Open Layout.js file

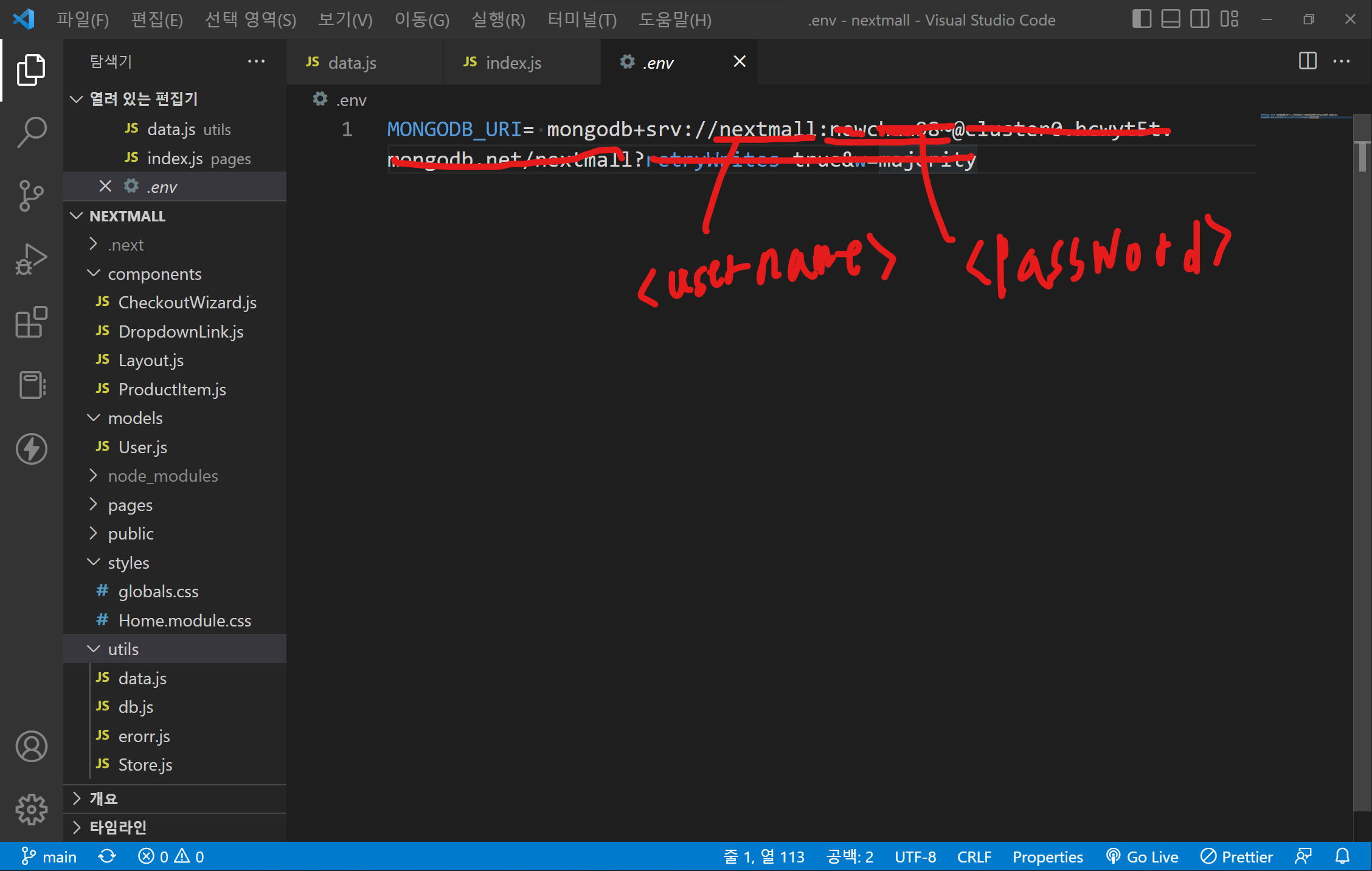click(175, 360)
